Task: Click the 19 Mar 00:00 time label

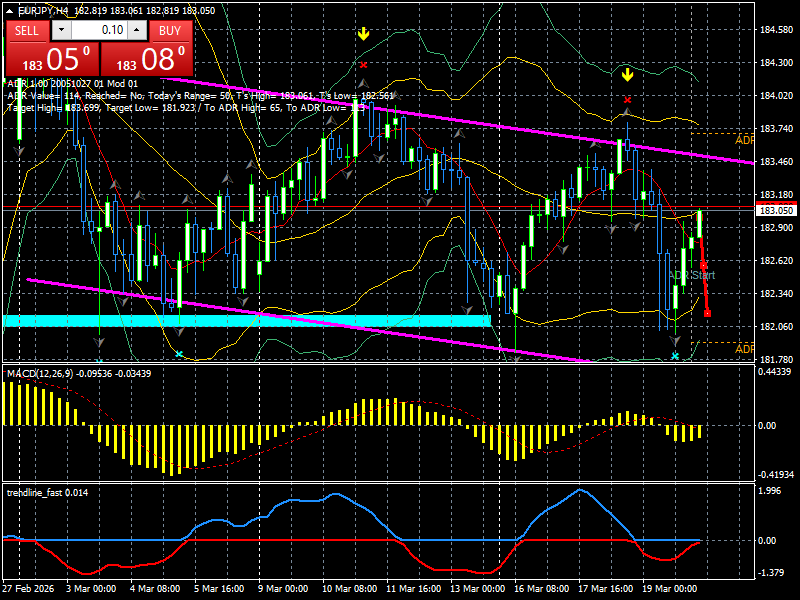Action: (669, 588)
